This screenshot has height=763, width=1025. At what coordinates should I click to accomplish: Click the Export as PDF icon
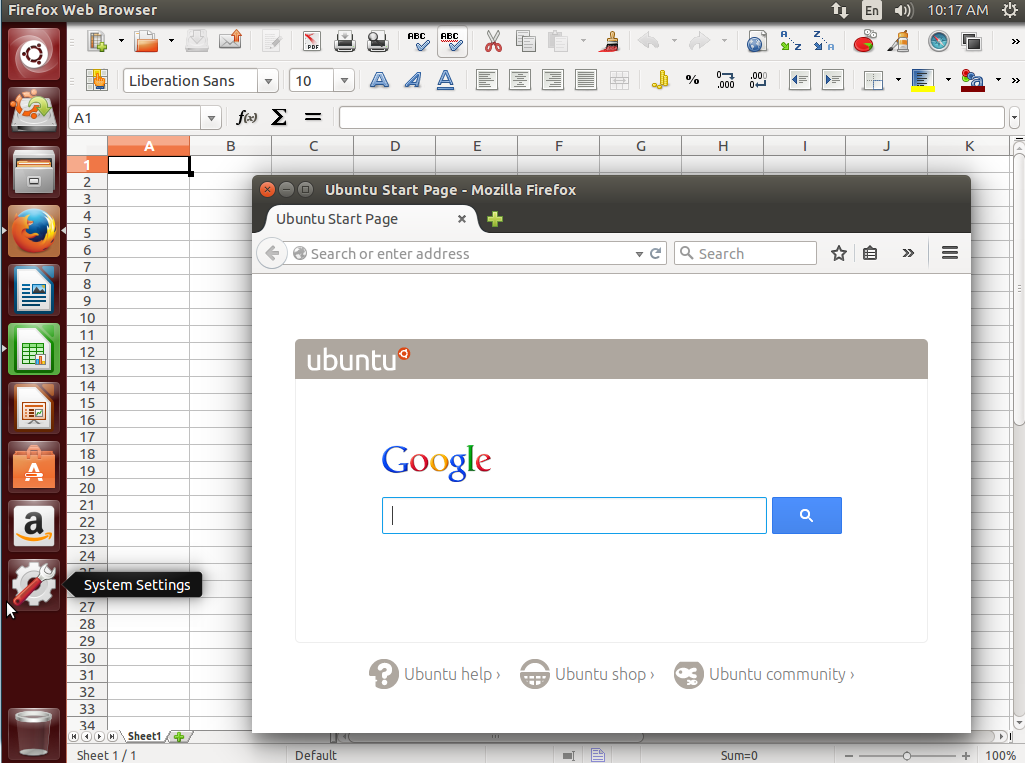[x=312, y=41]
